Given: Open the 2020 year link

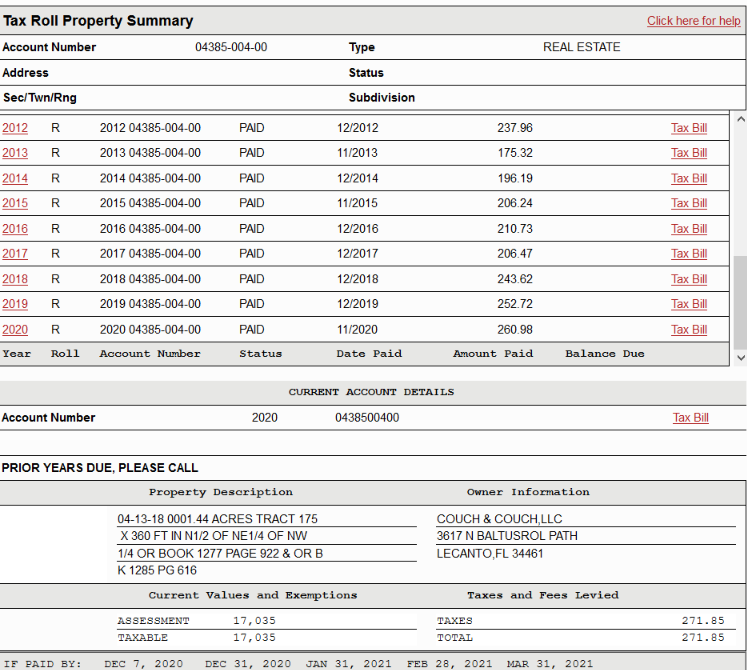Looking at the screenshot, I should (x=15, y=330).
